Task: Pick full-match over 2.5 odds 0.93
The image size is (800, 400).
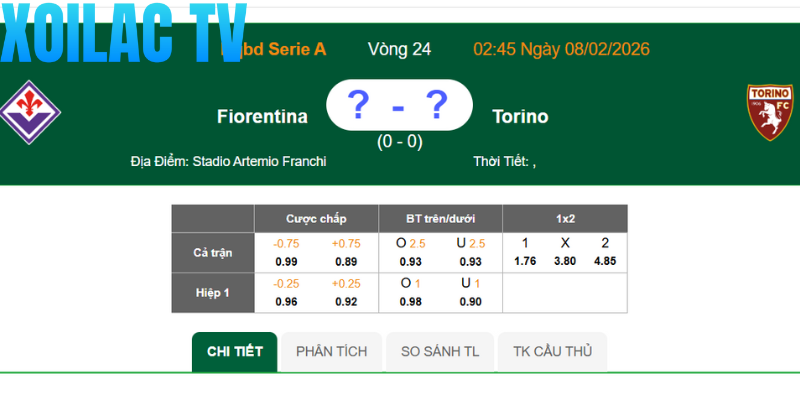Action: click(x=410, y=261)
